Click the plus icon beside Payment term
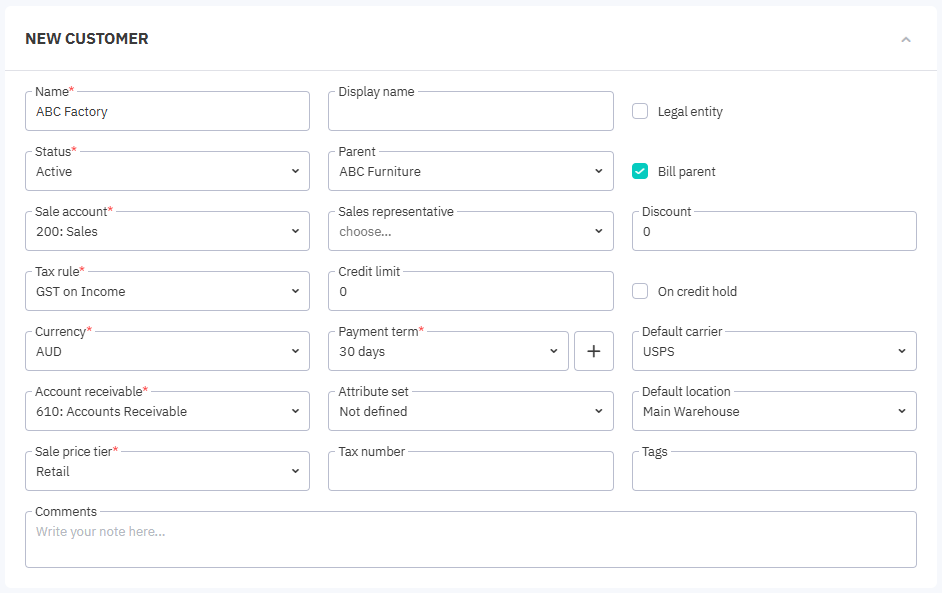Screen dimensions: 942x593 pyautogui.click(x=593, y=351)
